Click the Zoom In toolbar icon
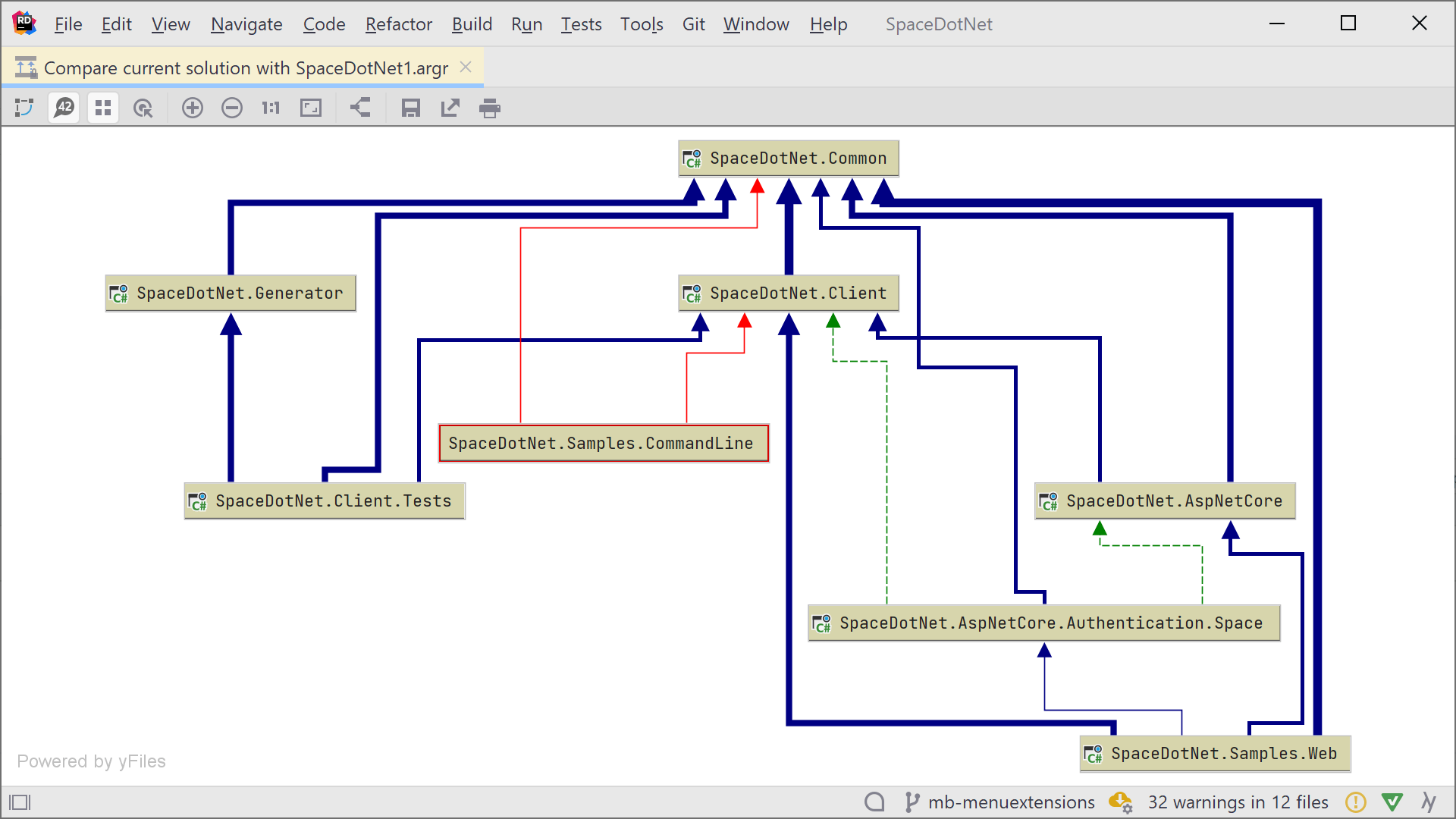1456x819 pixels. point(193,108)
